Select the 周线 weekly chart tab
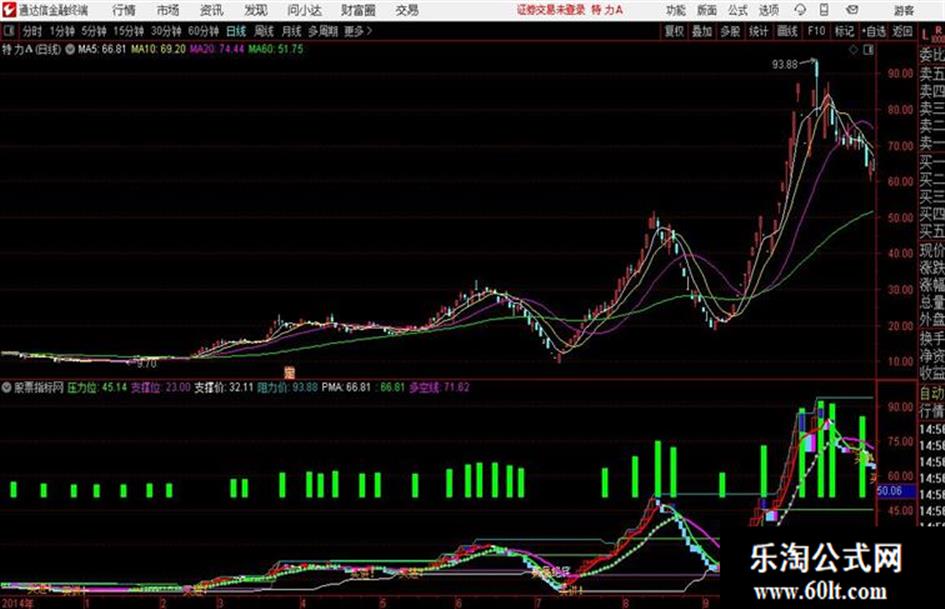The height and width of the screenshot is (609, 945). (264, 31)
